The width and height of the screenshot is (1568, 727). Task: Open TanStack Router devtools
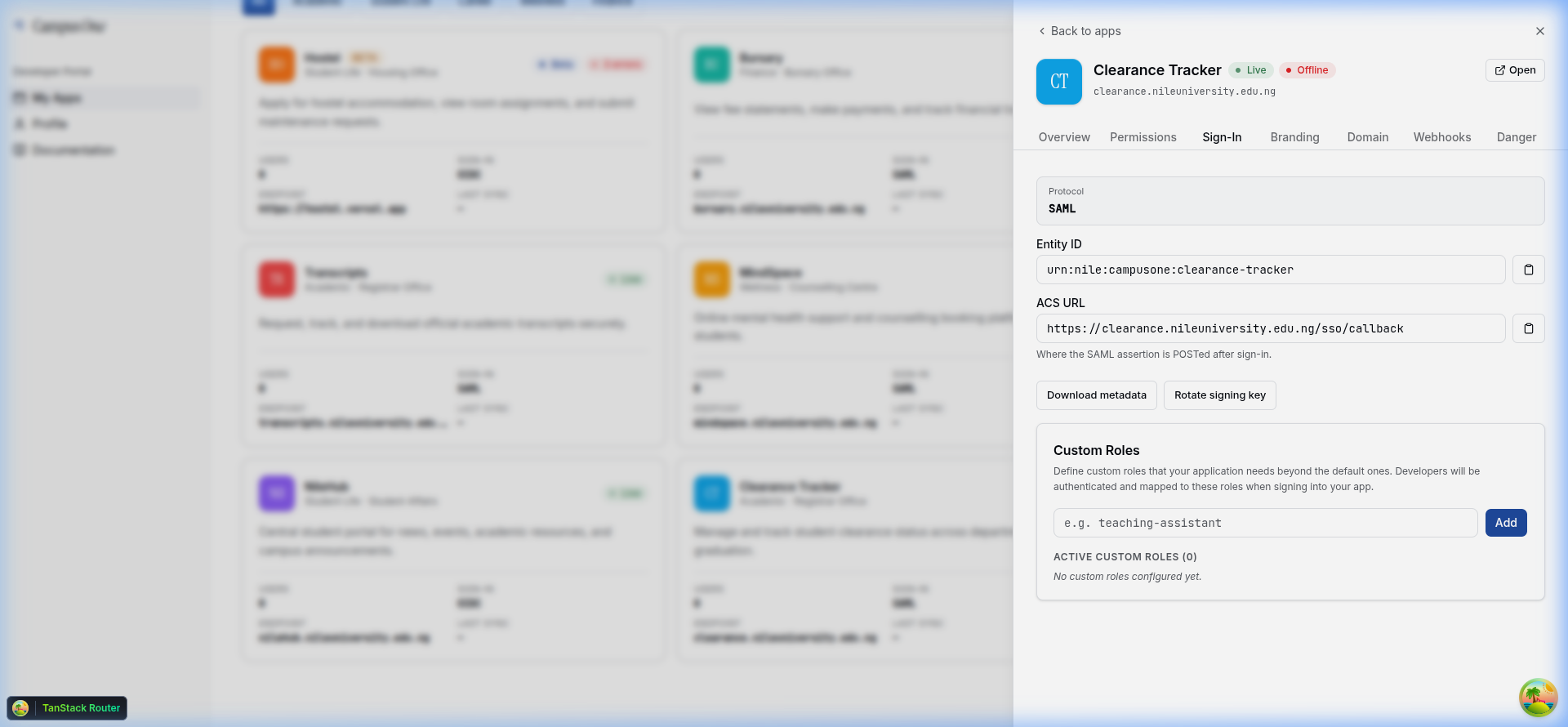pyautogui.click(x=67, y=708)
